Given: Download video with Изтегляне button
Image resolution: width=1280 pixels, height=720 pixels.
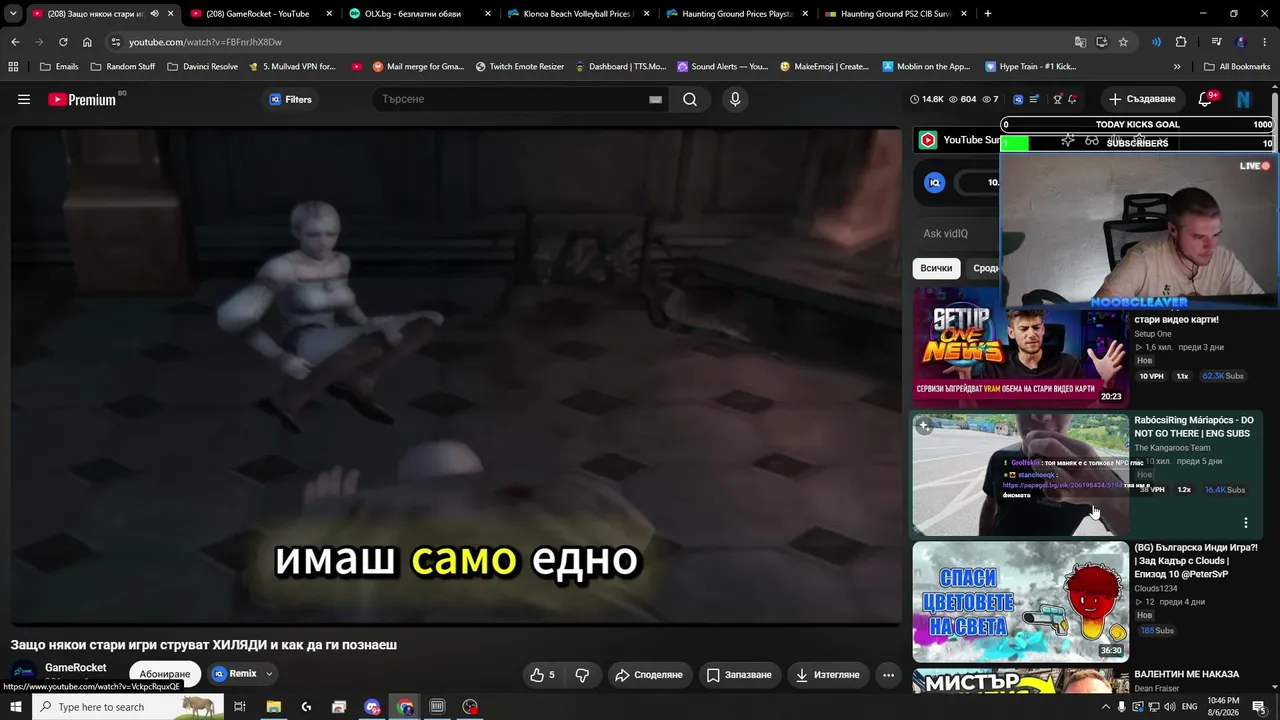Looking at the screenshot, I should point(827,675).
